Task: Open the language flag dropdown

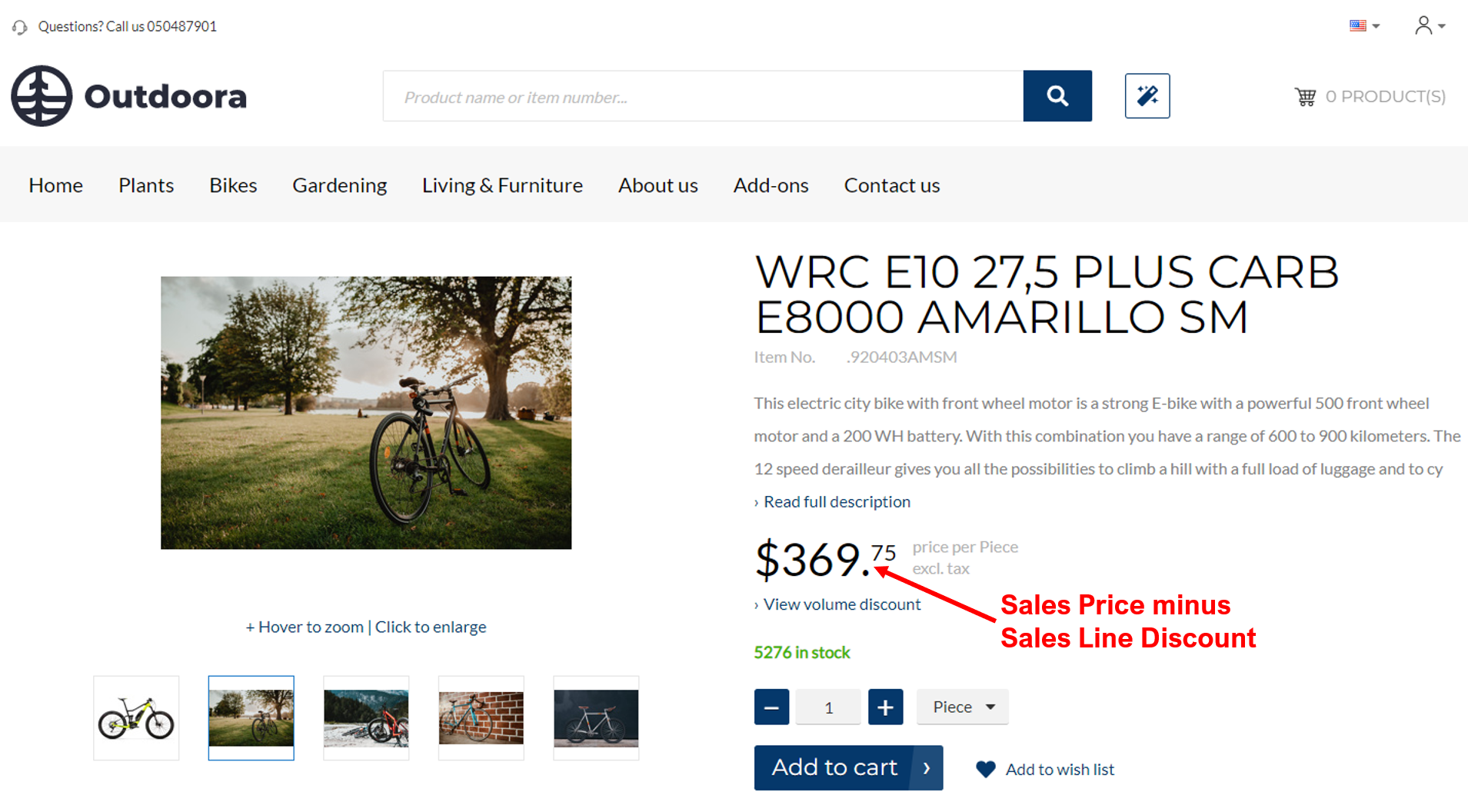Action: (x=1364, y=26)
